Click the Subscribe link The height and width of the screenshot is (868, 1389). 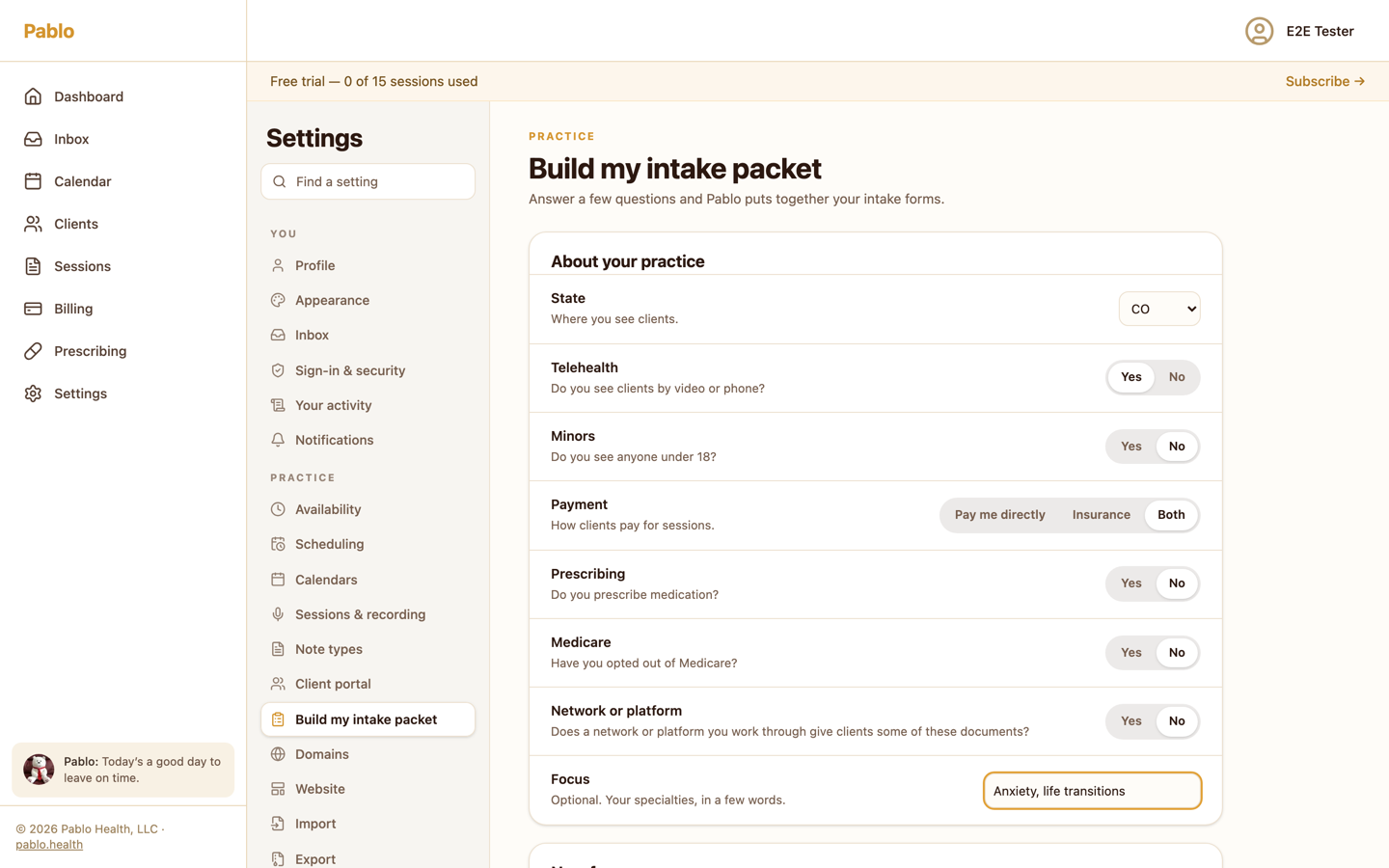pos(1324,81)
